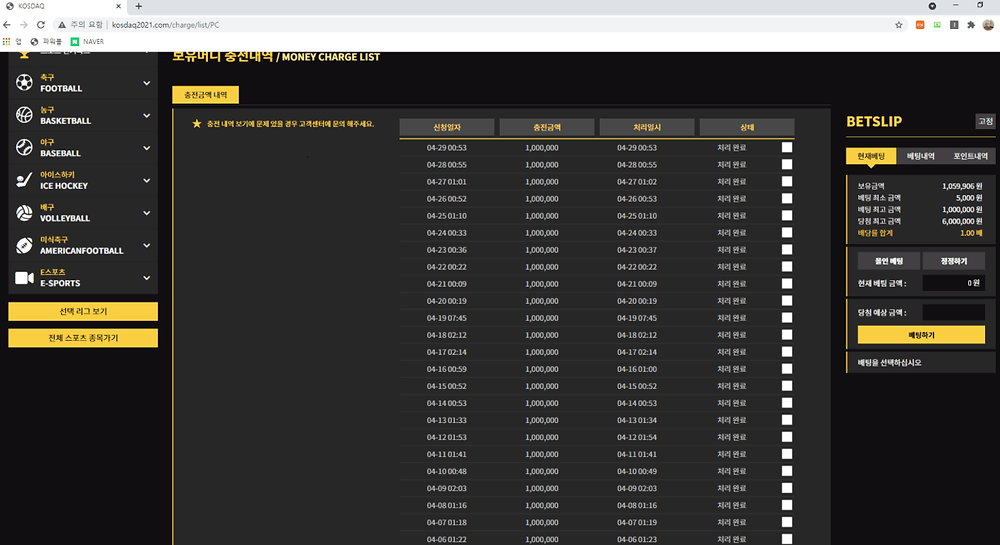Check the box for 04-23 00:36 row
This screenshot has width=1000, height=545.
[787, 250]
